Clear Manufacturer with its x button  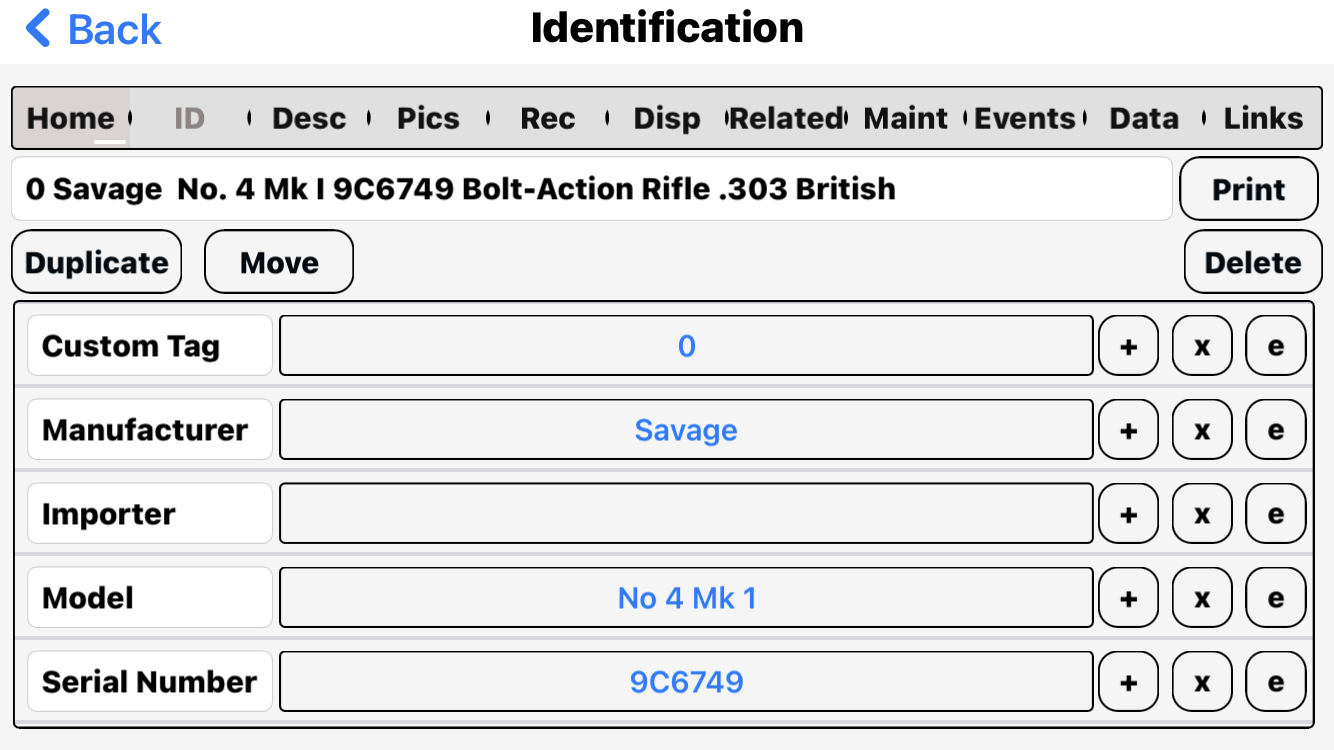tap(1202, 430)
